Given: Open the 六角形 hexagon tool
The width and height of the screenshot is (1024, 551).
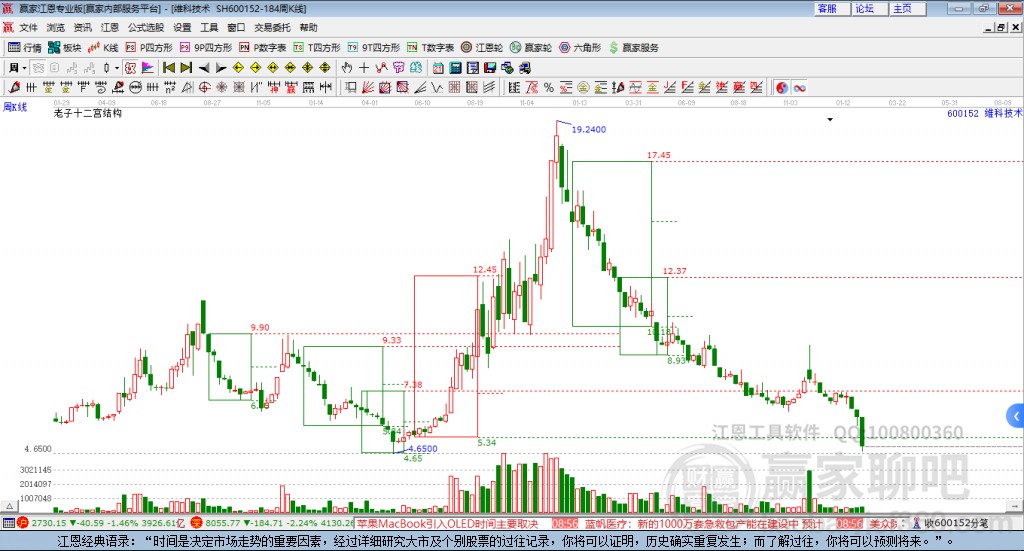Looking at the screenshot, I should tap(580, 48).
